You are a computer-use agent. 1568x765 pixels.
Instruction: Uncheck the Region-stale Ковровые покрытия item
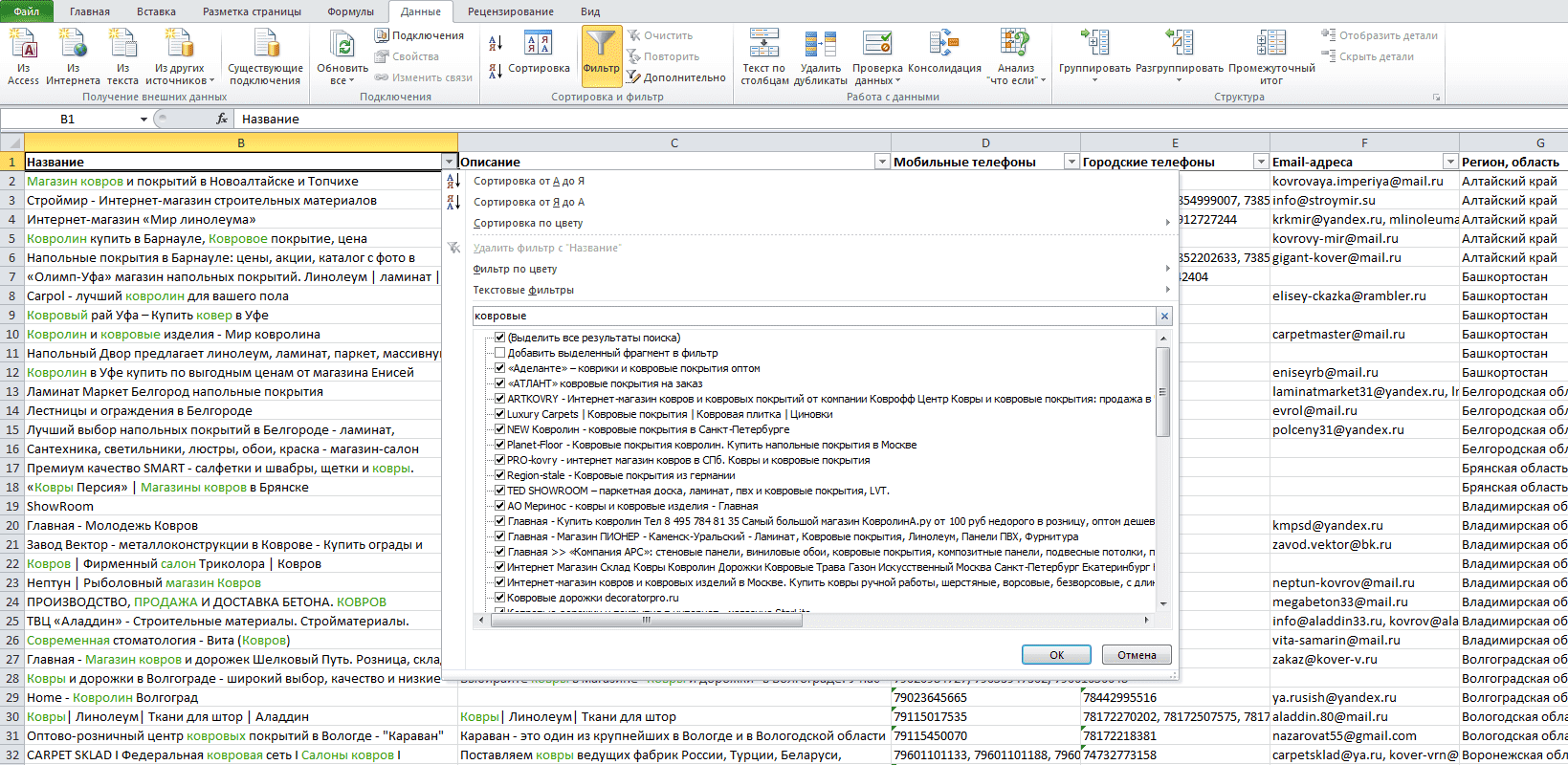tap(499, 475)
